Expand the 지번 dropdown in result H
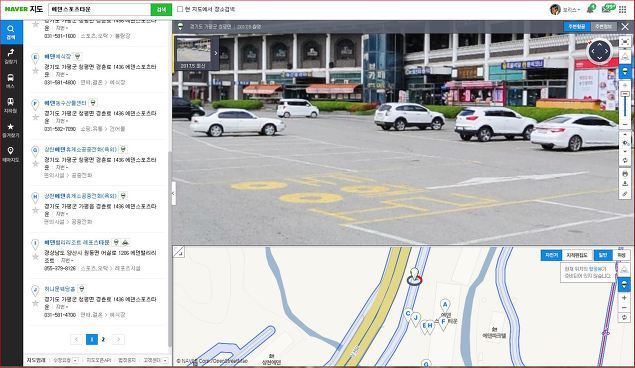The image size is (635, 368). click(x=62, y=214)
